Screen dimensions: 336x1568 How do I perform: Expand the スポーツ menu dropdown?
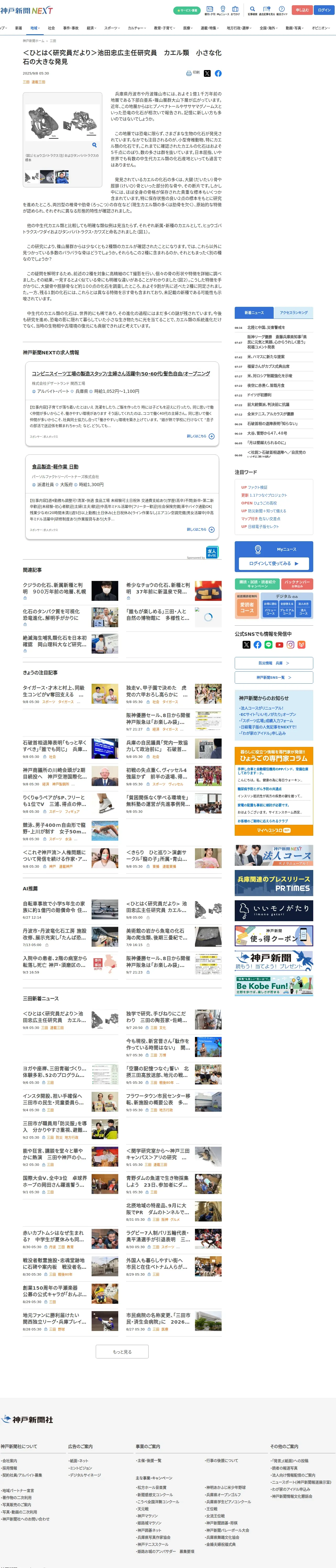coord(113,28)
